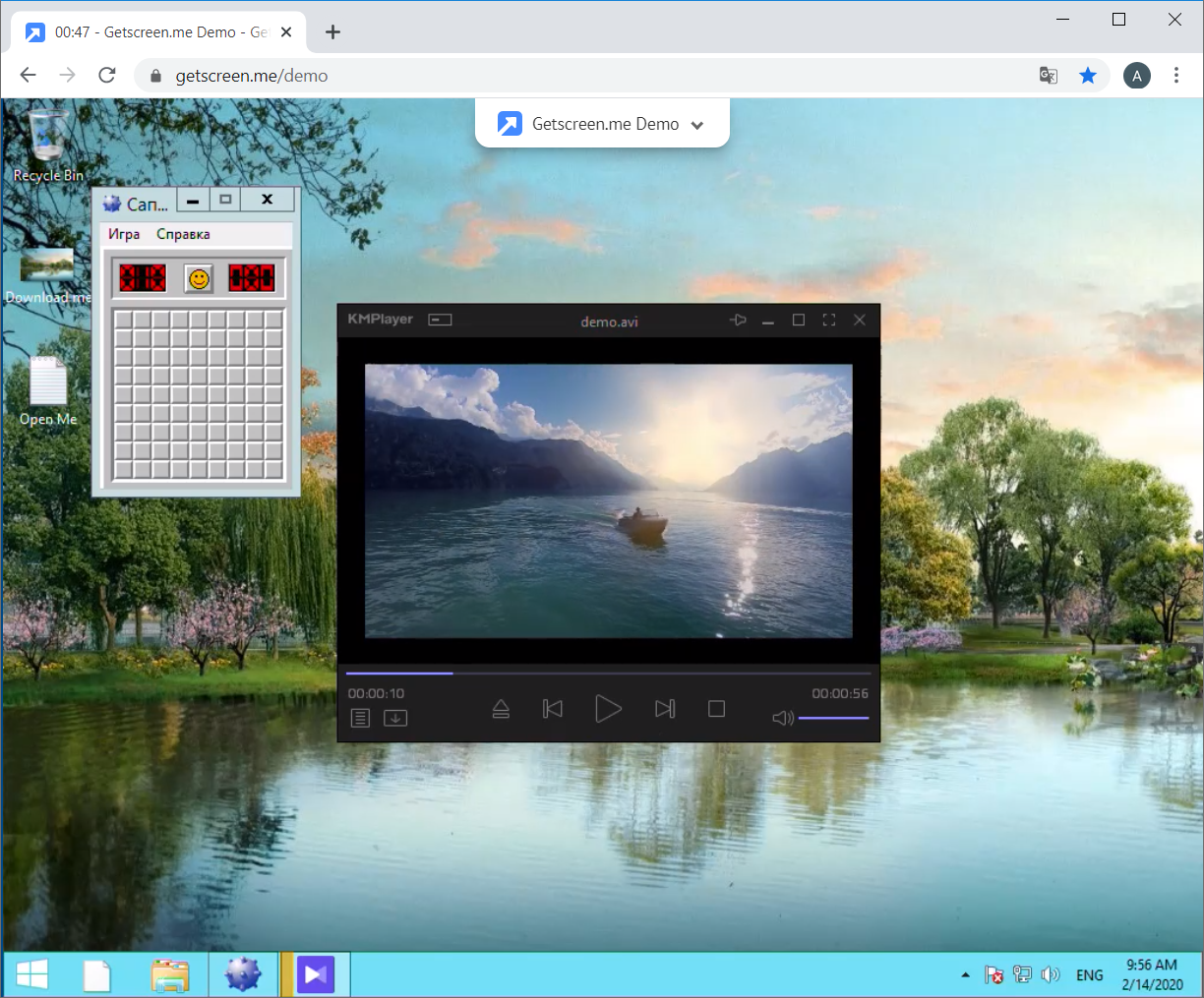Stop playback in KMPlayer

[716, 709]
